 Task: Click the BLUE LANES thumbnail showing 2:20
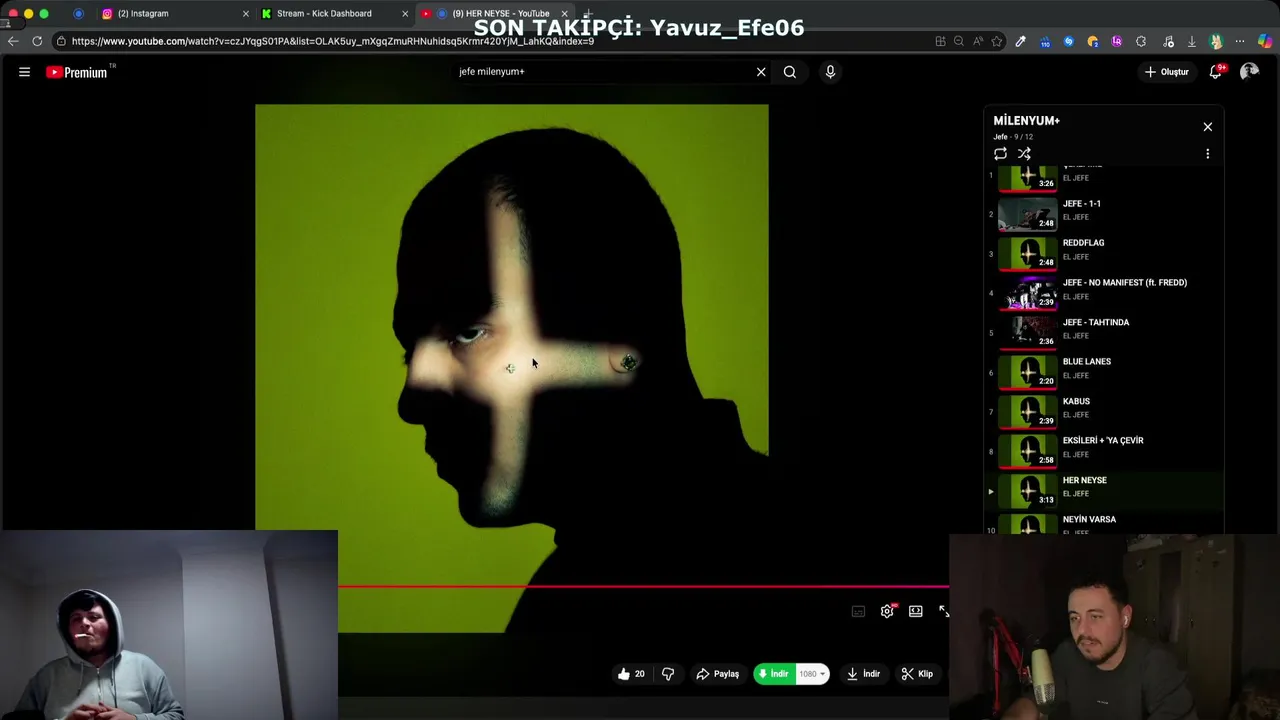1028,372
